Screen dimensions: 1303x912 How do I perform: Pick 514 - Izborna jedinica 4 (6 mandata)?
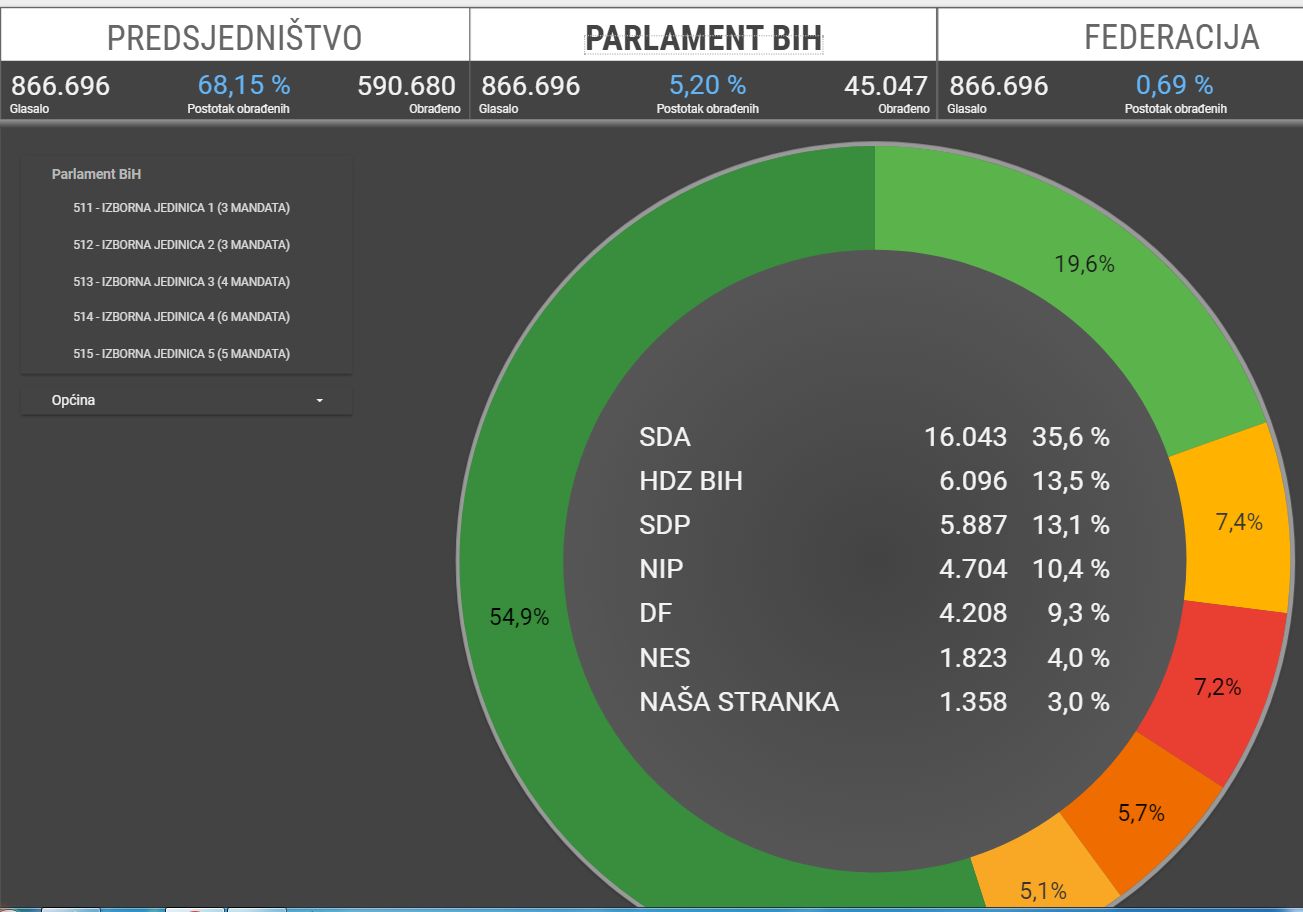[182, 317]
